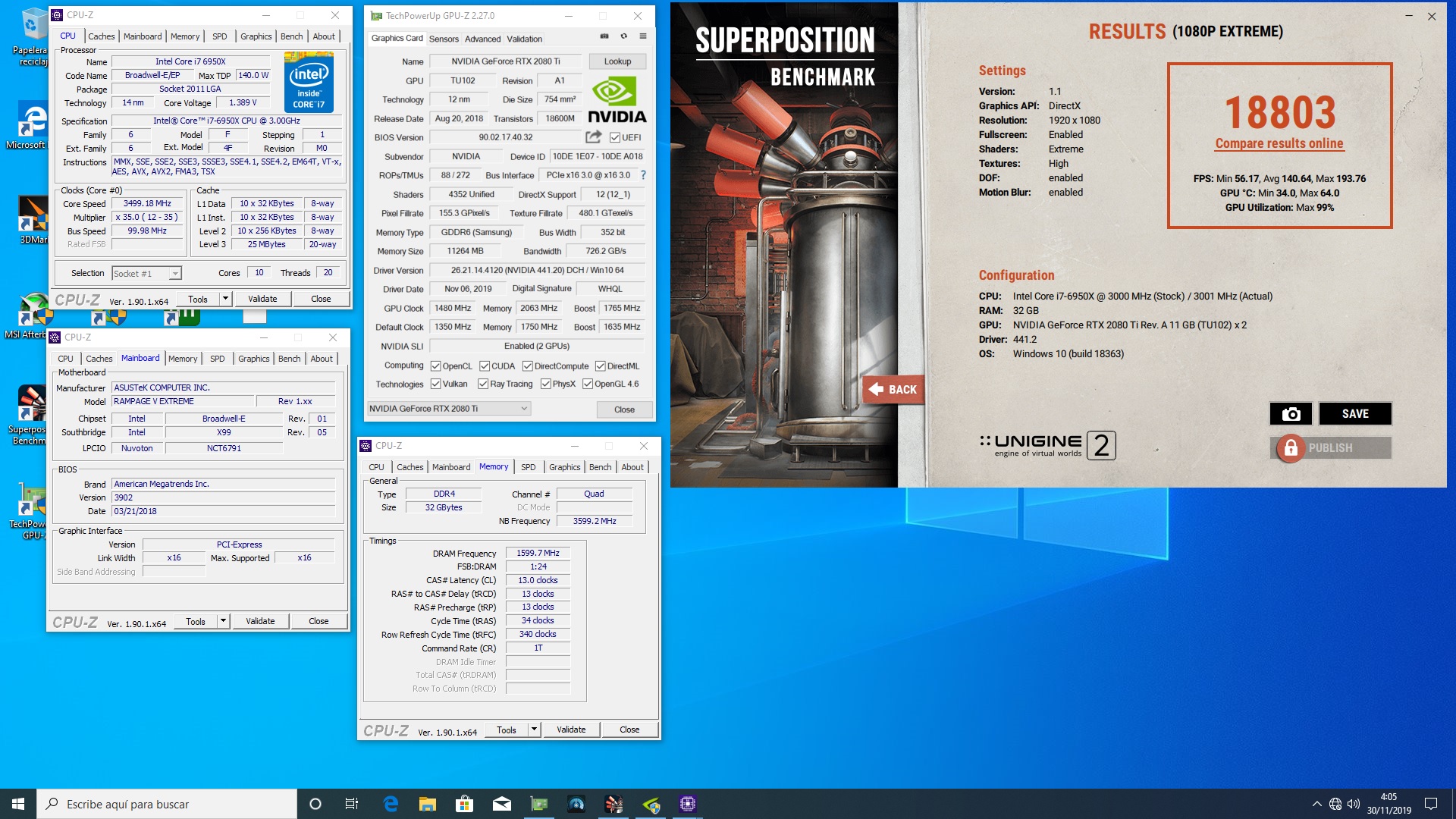
Task: Click the BIOS export share icon in GPU-Z
Action: (x=594, y=136)
